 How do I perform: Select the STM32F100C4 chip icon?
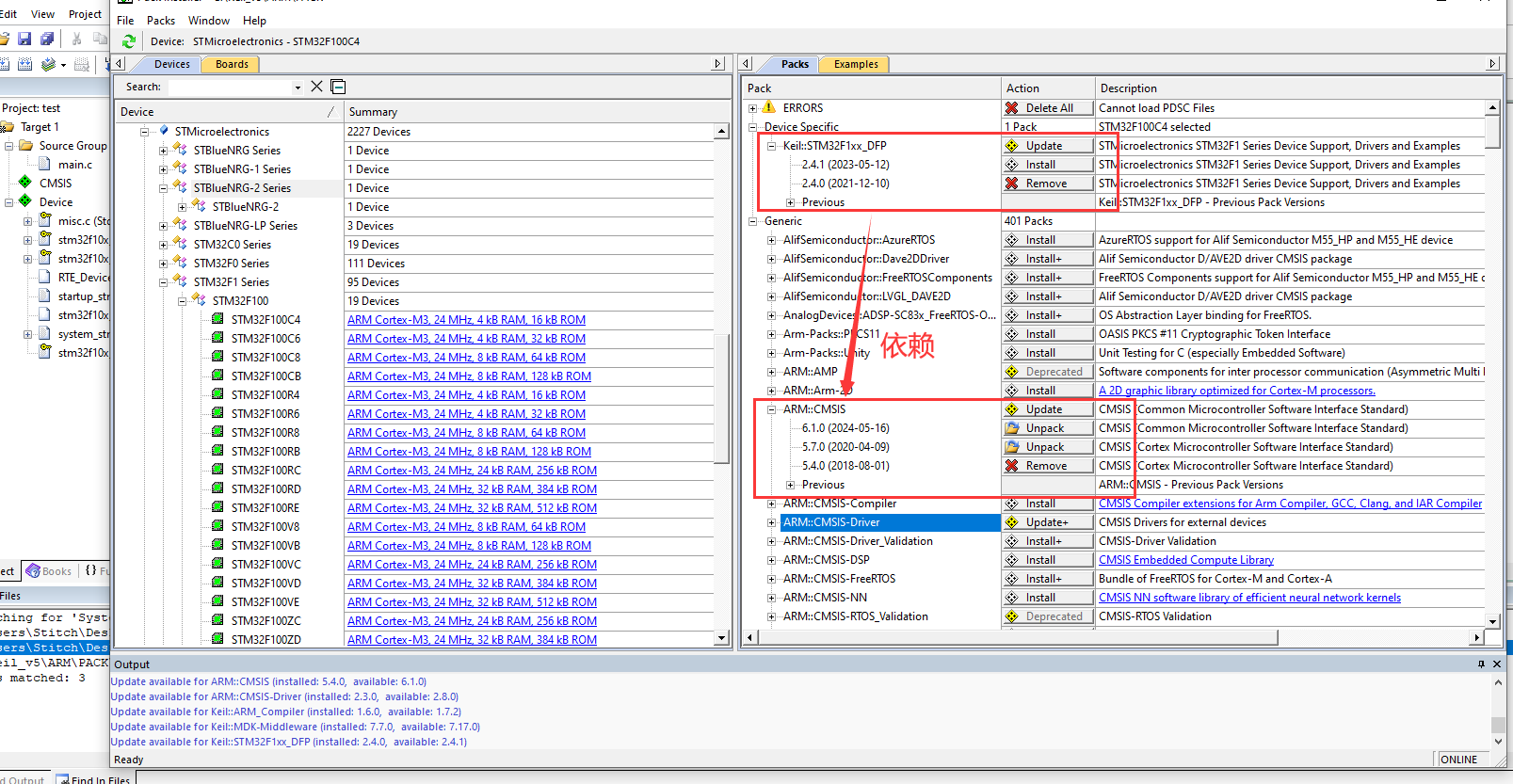(x=217, y=319)
